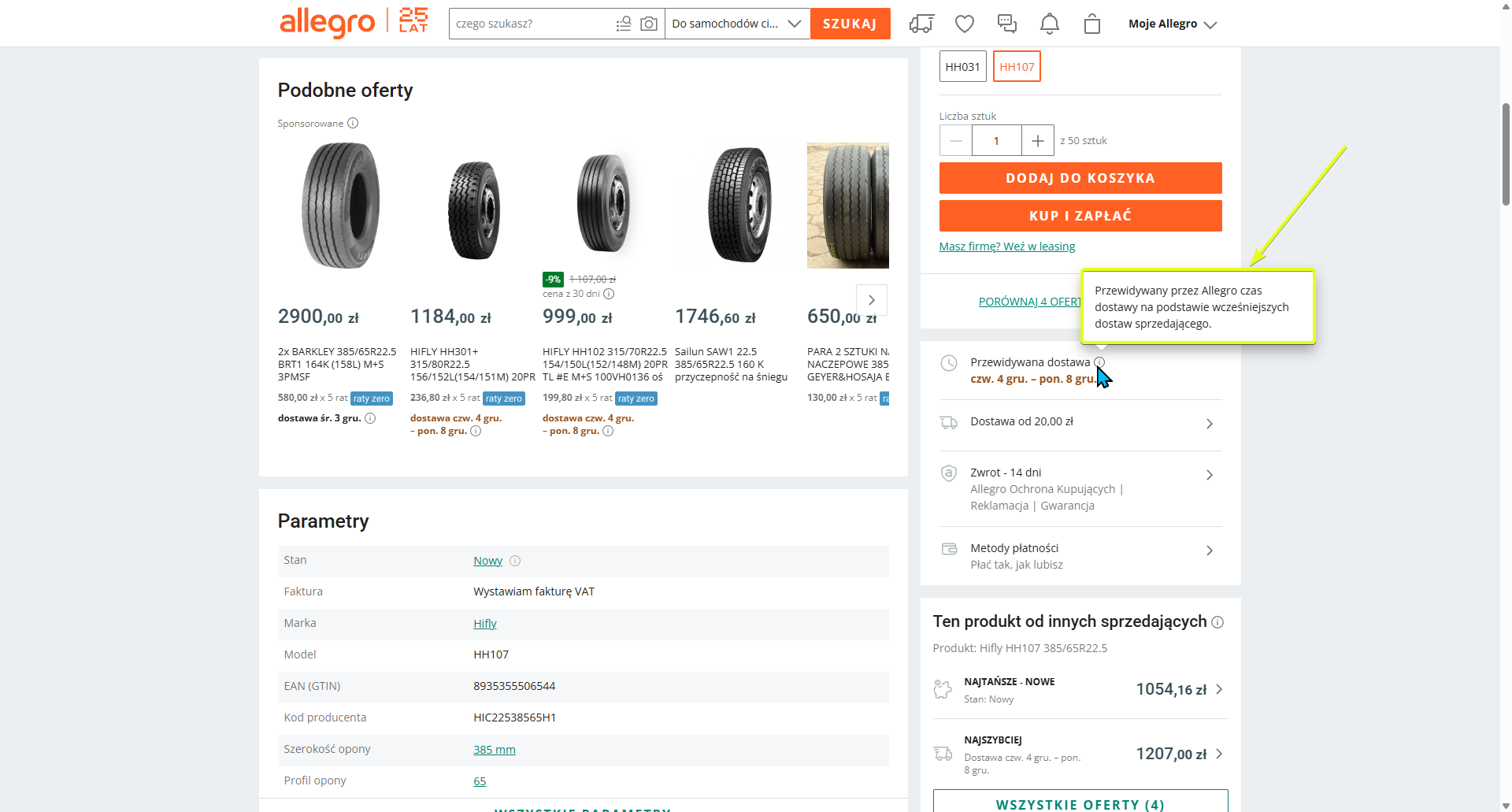Open the BARKLEY tire thumbnail
Viewport: 1512px width, 812px height.
339,206
